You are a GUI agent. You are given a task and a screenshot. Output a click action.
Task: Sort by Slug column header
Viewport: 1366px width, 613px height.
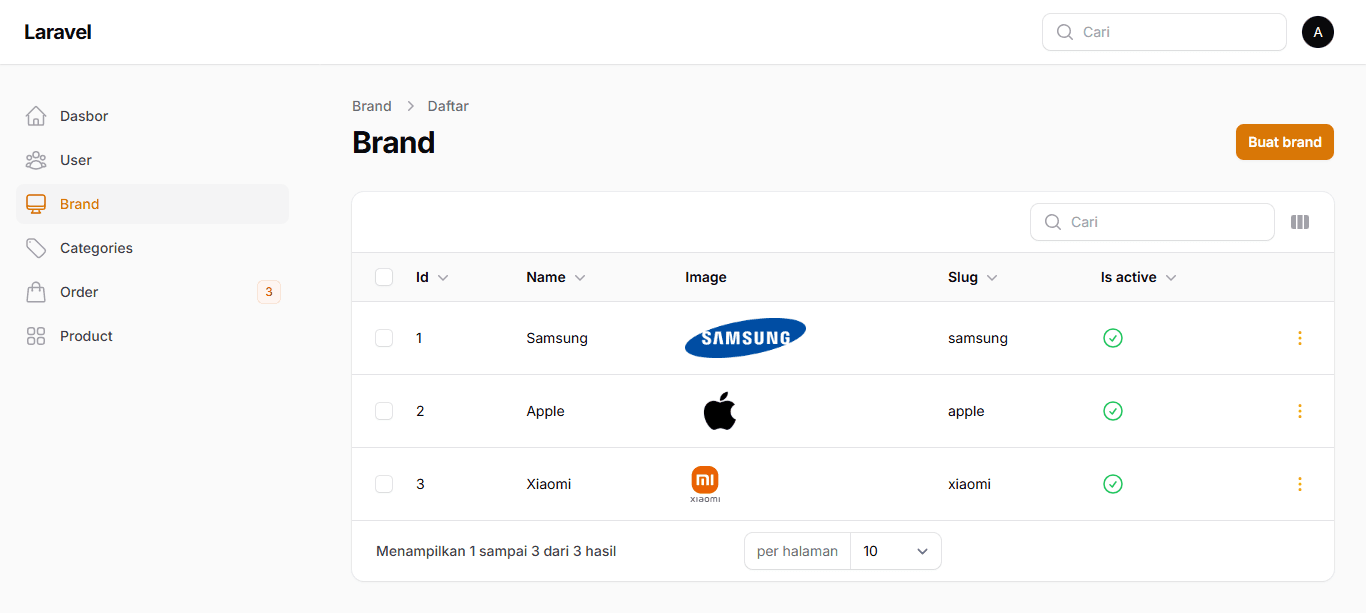[x=973, y=277]
